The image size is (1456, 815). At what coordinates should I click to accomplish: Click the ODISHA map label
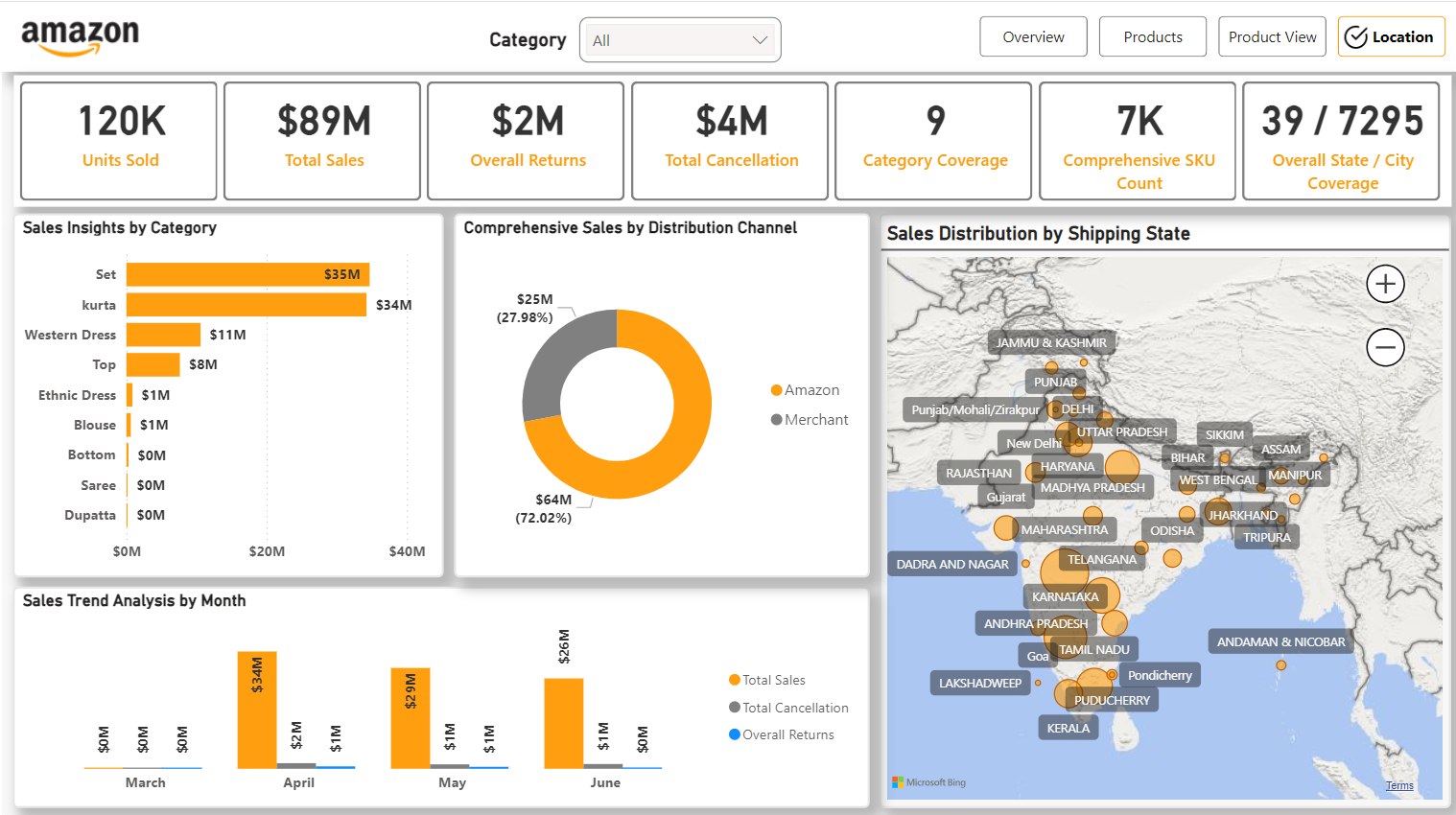[x=1172, y=530]
